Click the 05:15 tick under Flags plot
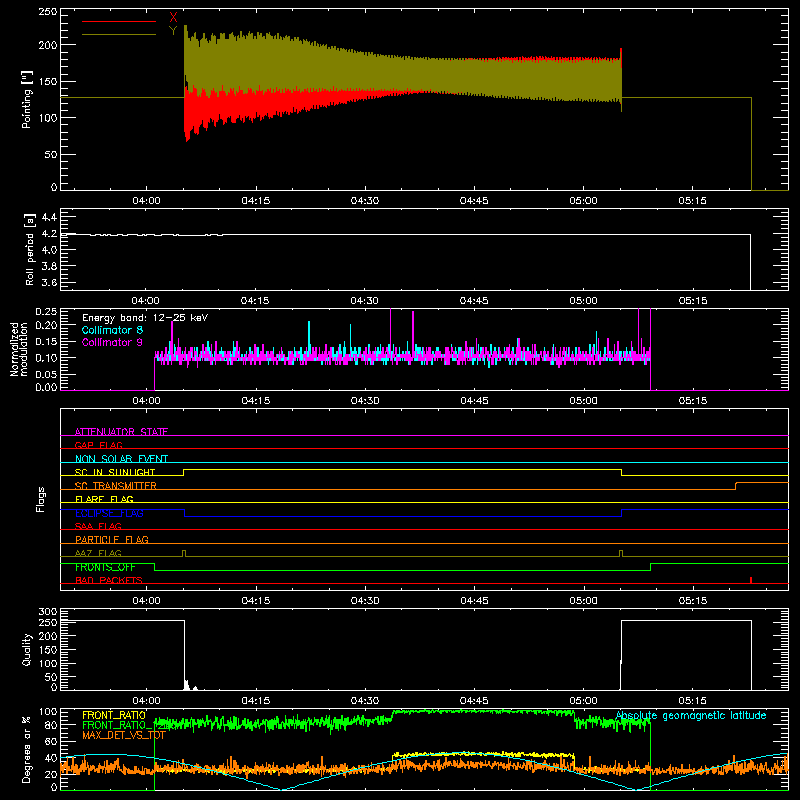800x800 pixels. pyautogui.click(x=692, y=601)
